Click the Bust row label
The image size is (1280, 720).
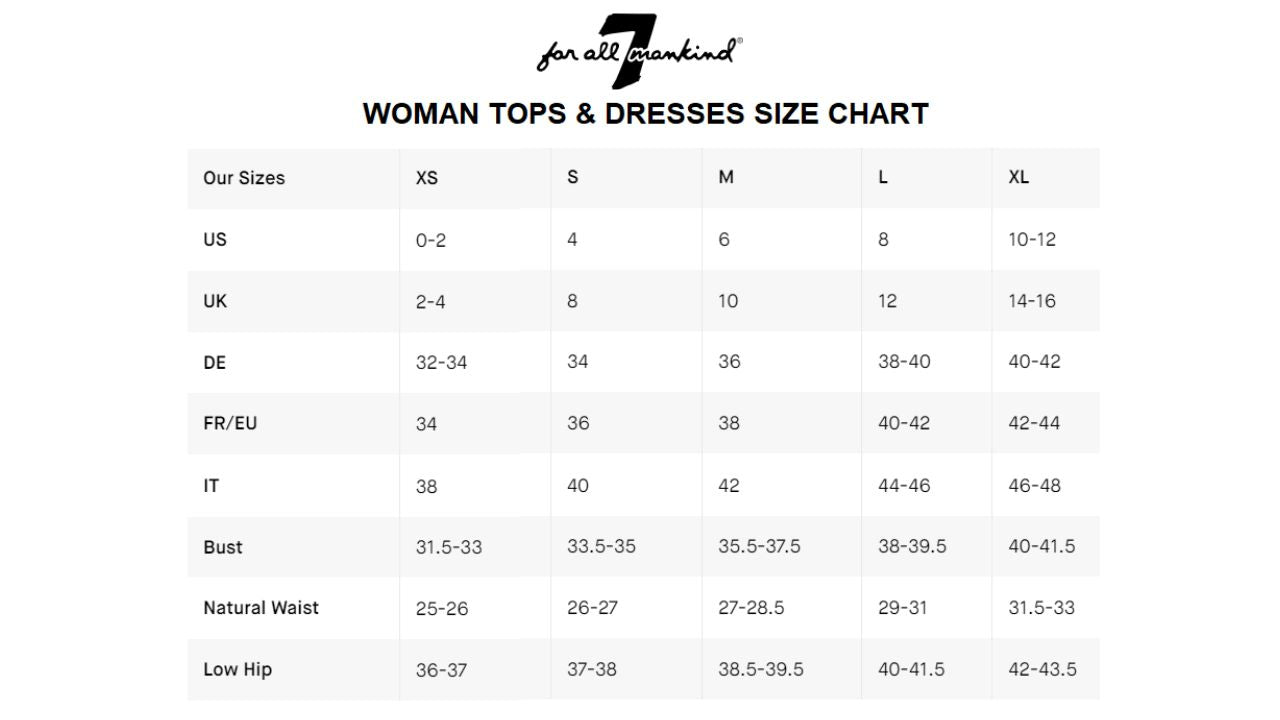coord(223,547)
